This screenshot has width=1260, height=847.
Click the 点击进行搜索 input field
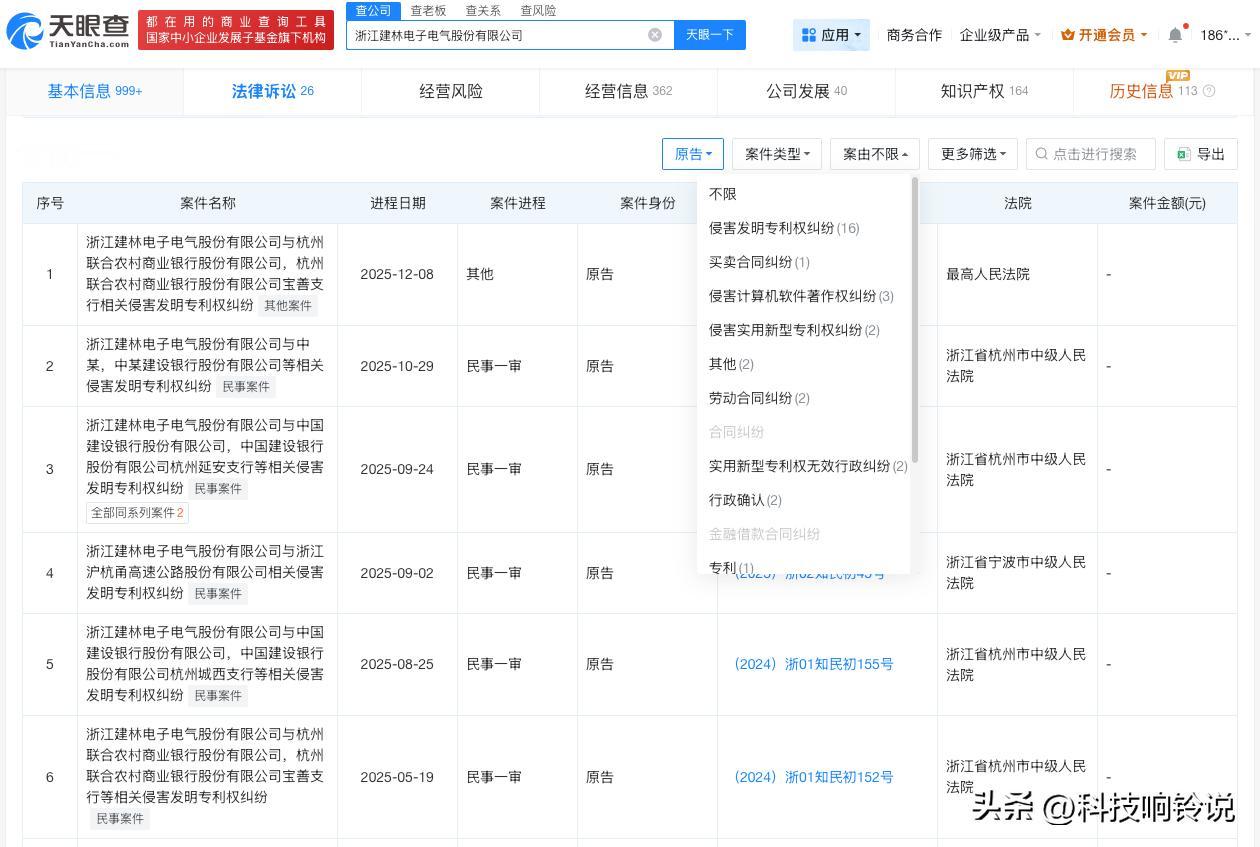click(1090, 153)
